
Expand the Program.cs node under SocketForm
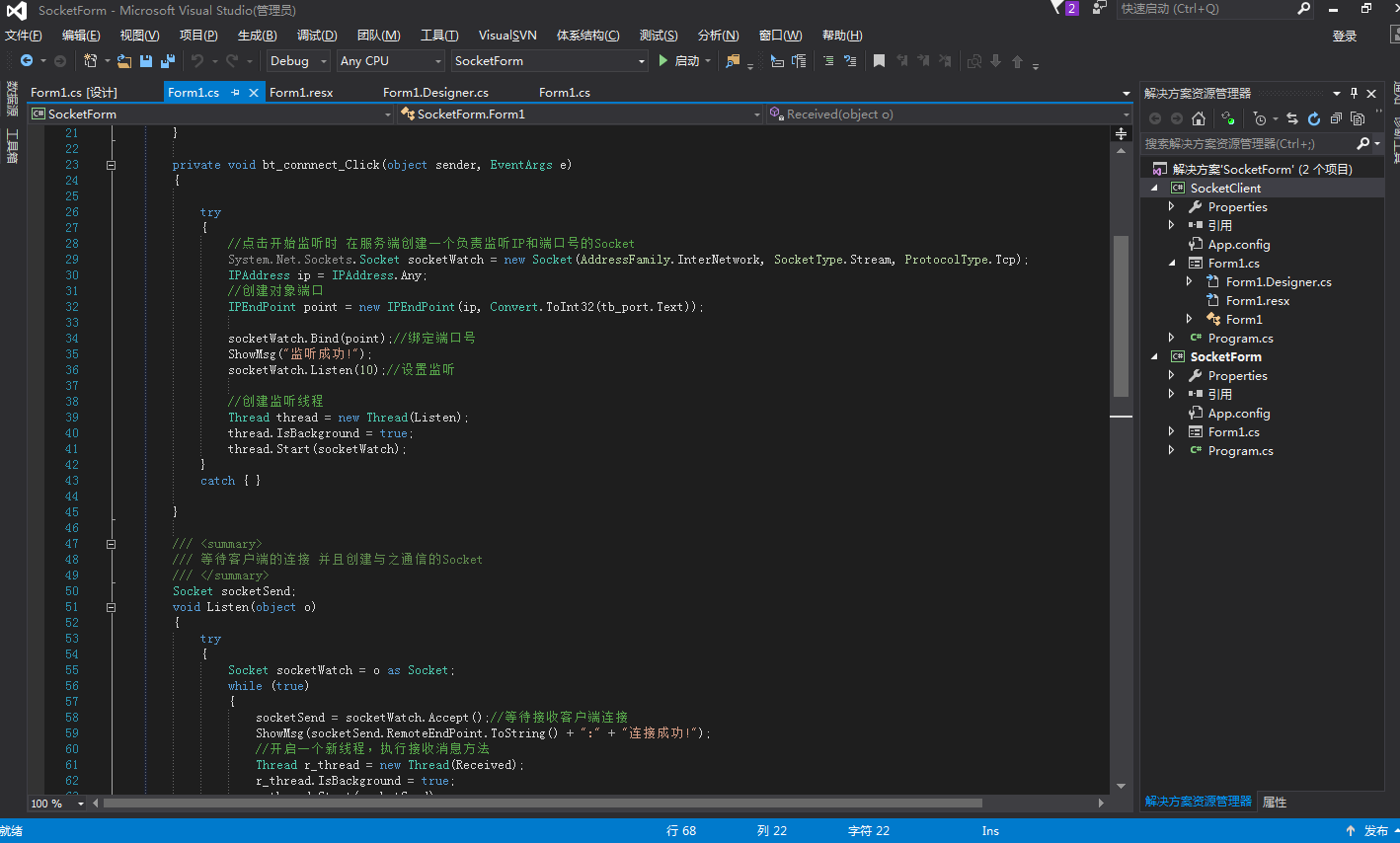1172,450
